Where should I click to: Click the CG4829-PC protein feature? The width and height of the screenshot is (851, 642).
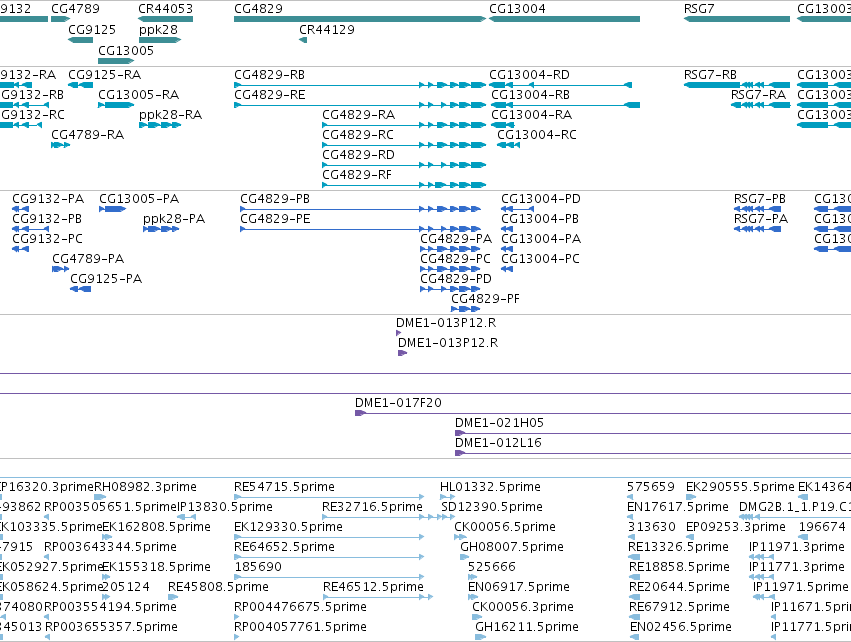450,269
